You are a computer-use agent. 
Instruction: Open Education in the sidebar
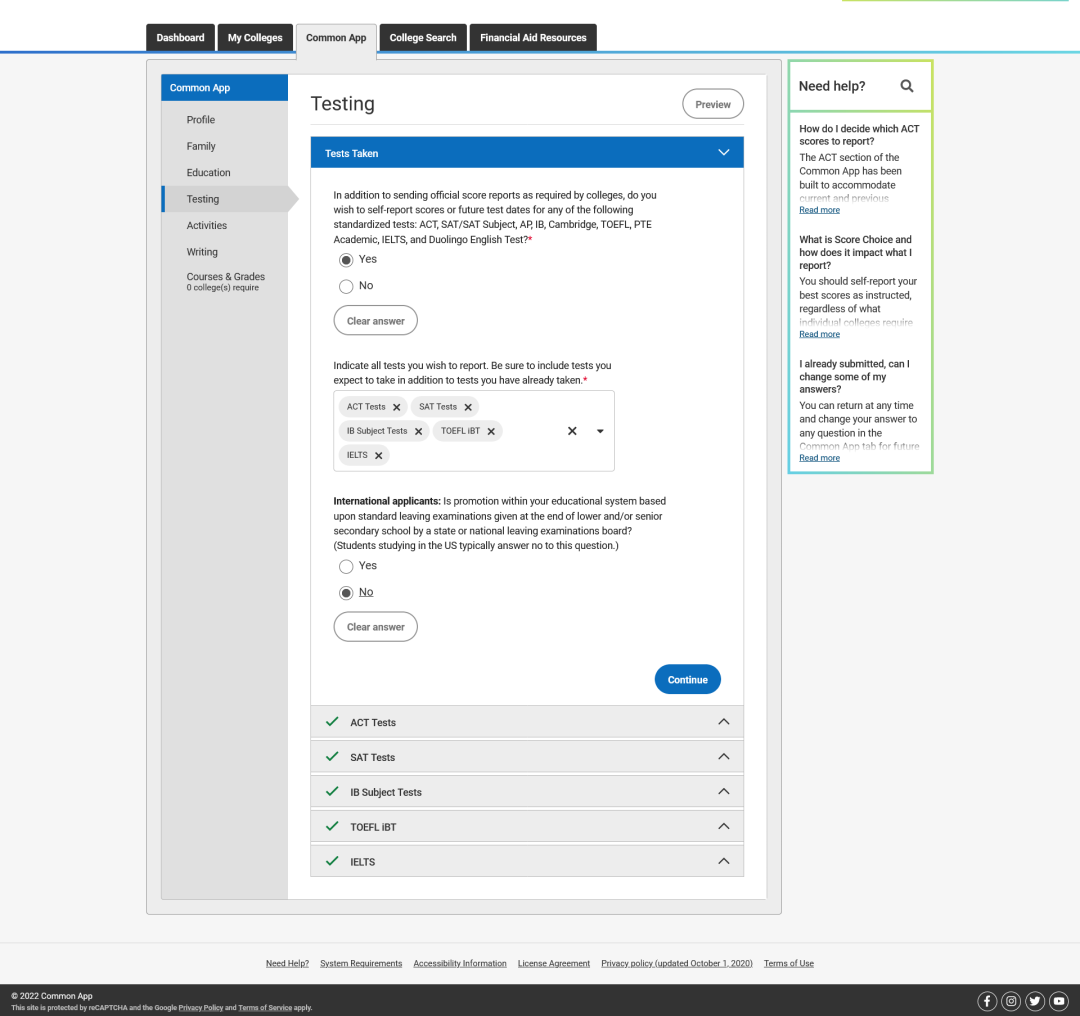click(208, 173)
